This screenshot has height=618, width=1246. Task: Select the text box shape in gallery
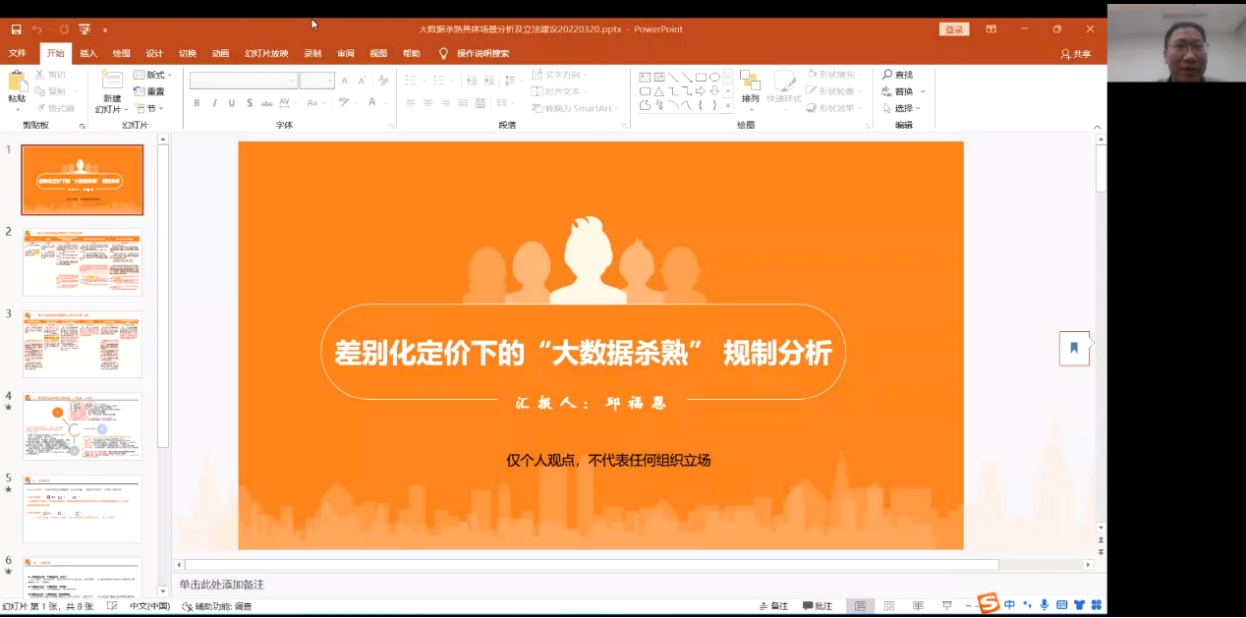pyautogui.click(x=645, y=77)
